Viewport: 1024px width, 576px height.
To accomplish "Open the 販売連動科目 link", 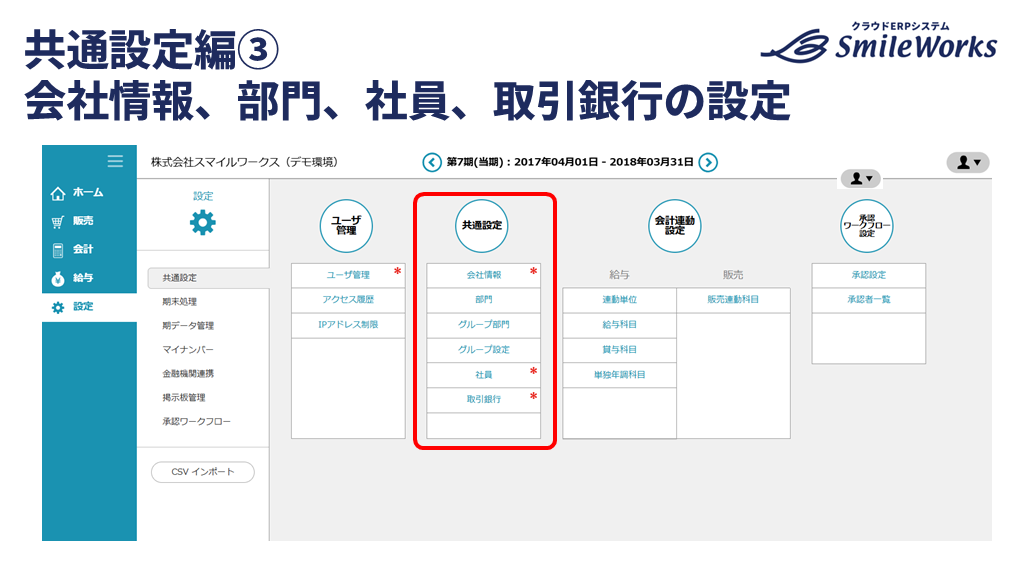I will pyautogui.click(x=733, y=300).
